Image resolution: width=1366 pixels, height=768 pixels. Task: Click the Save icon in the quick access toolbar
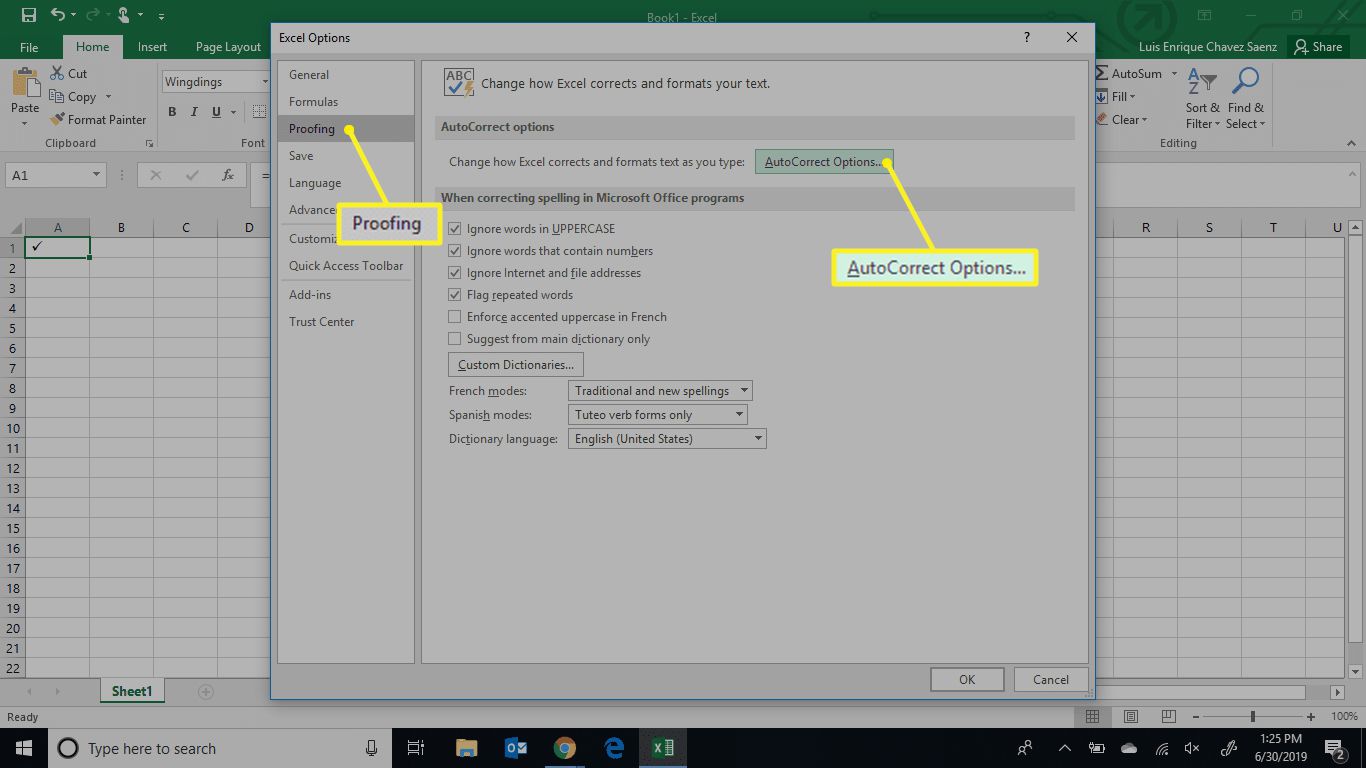28,15
